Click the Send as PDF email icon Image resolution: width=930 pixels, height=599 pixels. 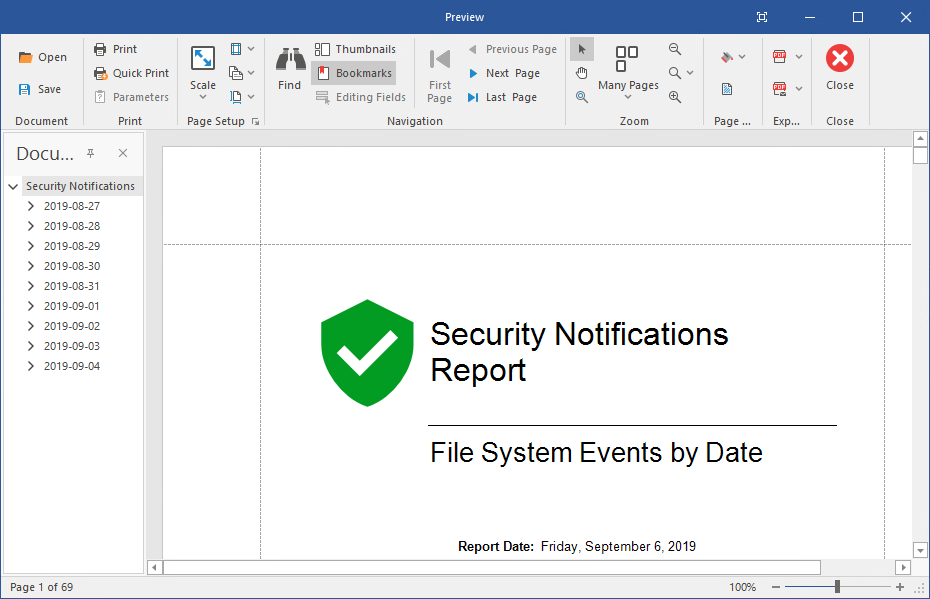pos(780,89)
